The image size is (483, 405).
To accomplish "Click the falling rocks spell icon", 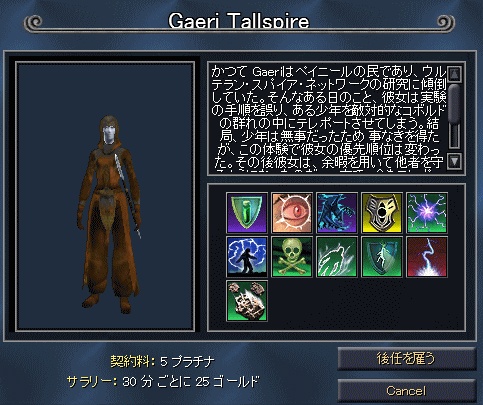I will [247, 301].
